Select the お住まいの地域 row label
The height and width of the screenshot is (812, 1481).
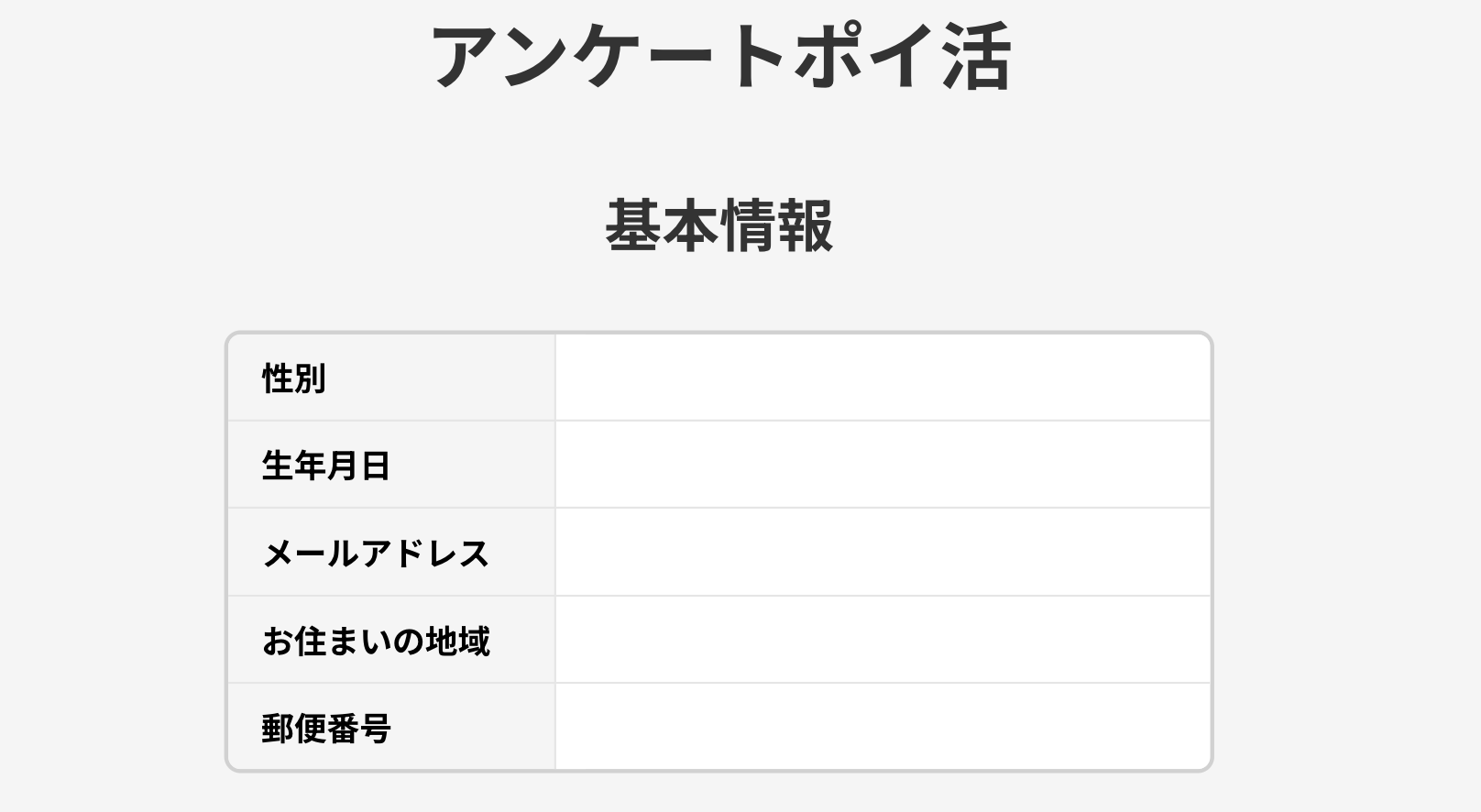click(x=376, y=641)
